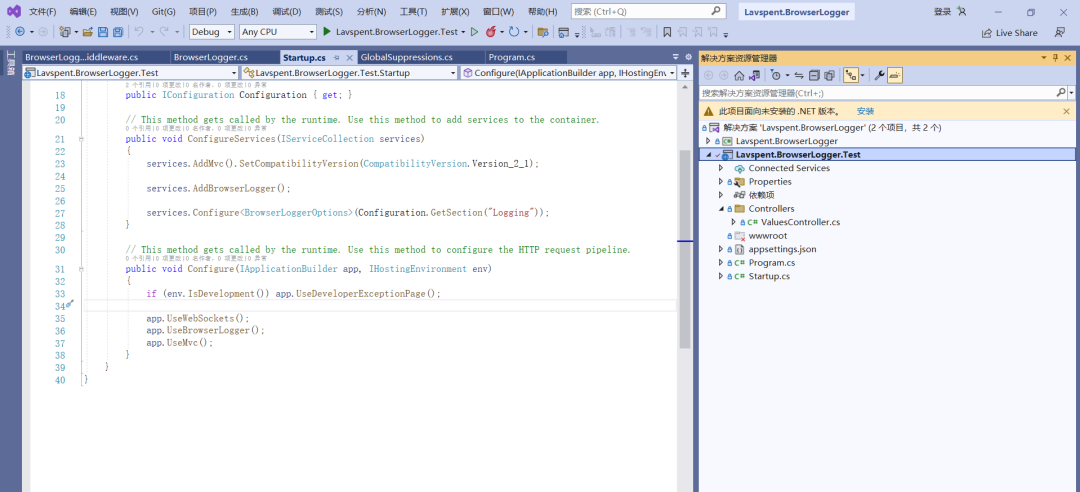Screen dimensions: 1080x492
Task: Switch views icon in Solution Explorer toolbar
Action: (x=754, y=75)
